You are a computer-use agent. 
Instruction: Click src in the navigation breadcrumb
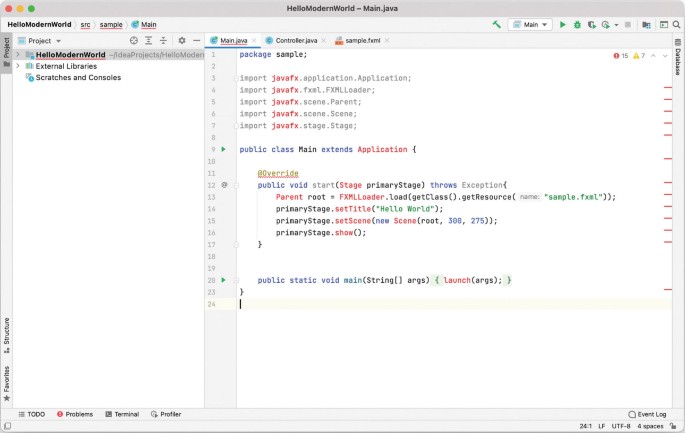pos(85,24)
